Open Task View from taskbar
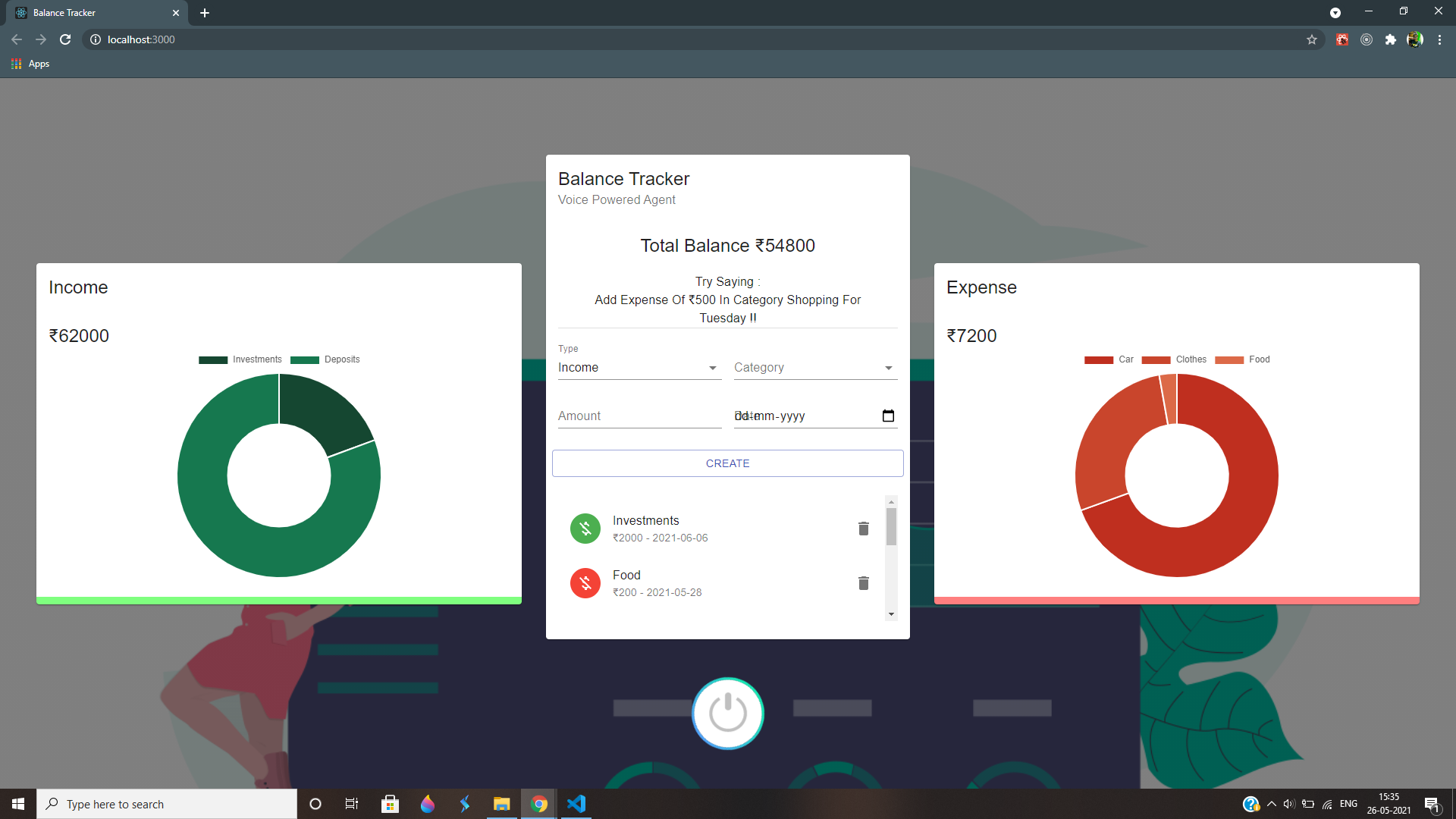The height and width of the screenshot is (819, 1456). pyautogui.click(x=352, y=804)
